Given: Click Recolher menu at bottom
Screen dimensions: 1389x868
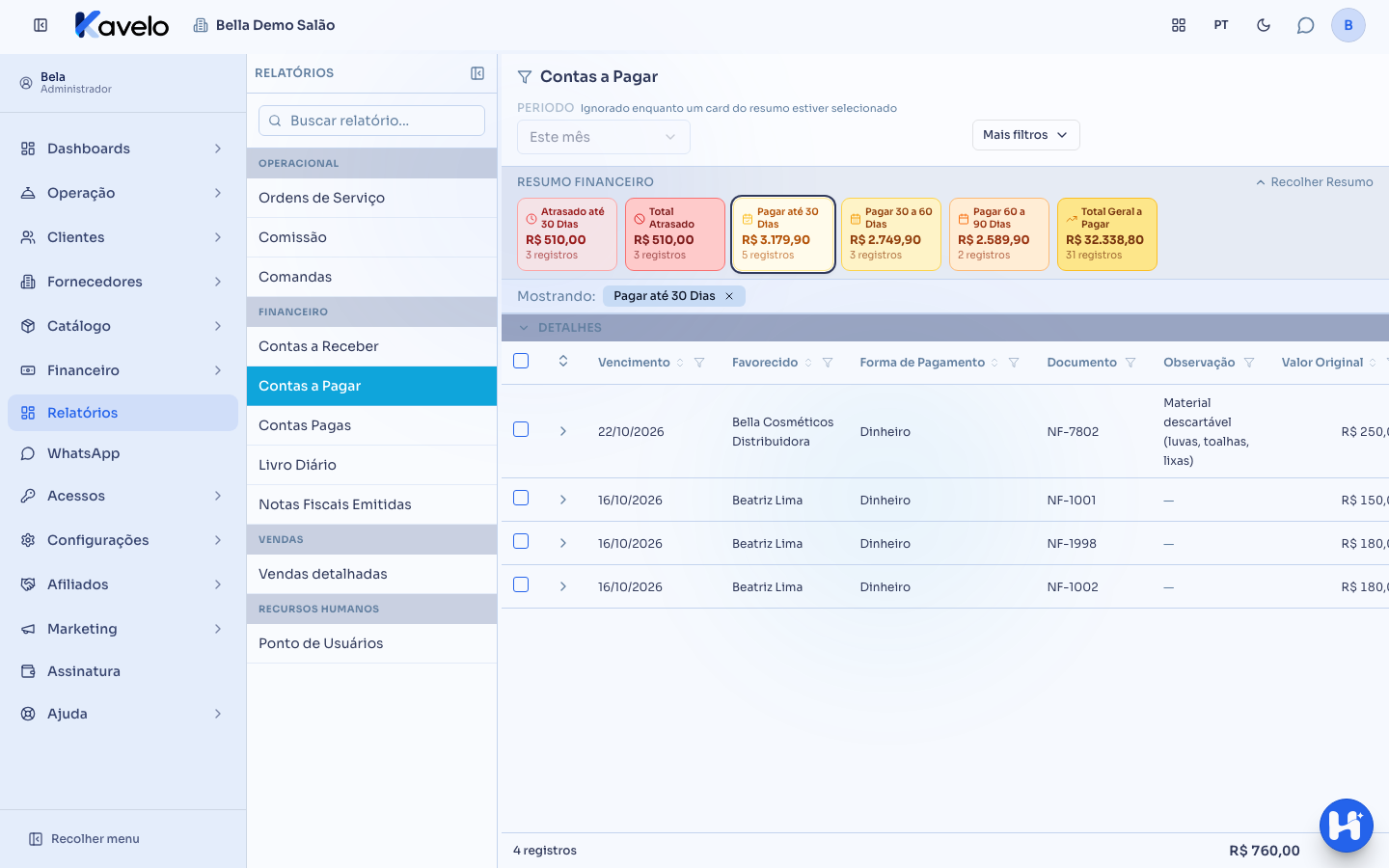Looking at the screenshot, I should coord(84,839).
